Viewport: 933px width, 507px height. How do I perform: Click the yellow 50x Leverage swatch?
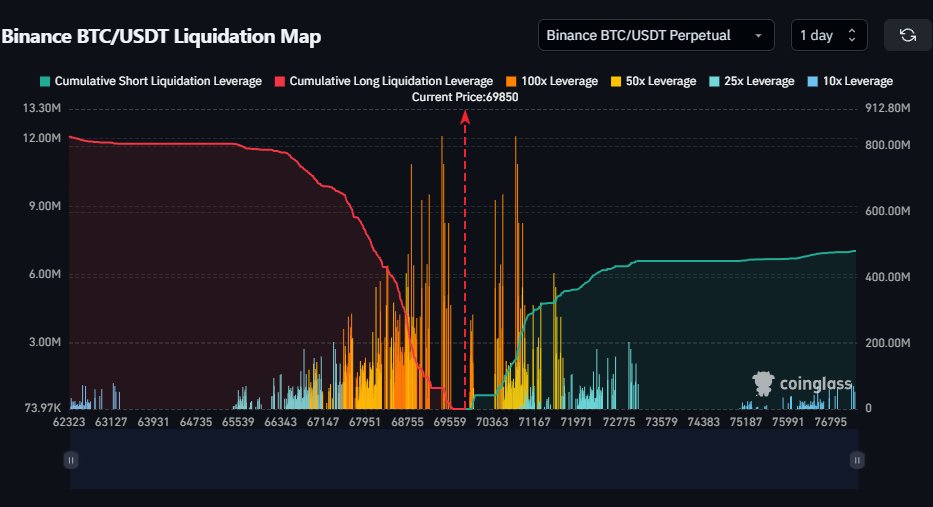(616, 82)
